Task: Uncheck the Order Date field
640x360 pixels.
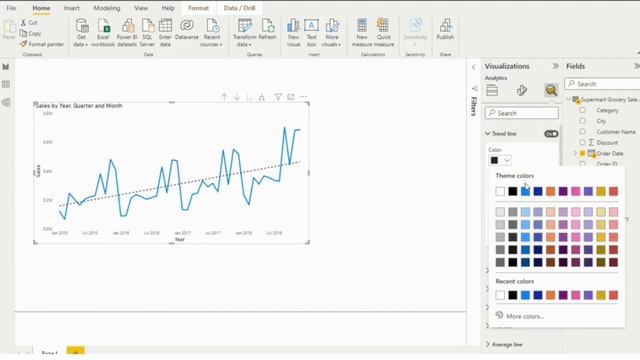Action: (582, 153)
